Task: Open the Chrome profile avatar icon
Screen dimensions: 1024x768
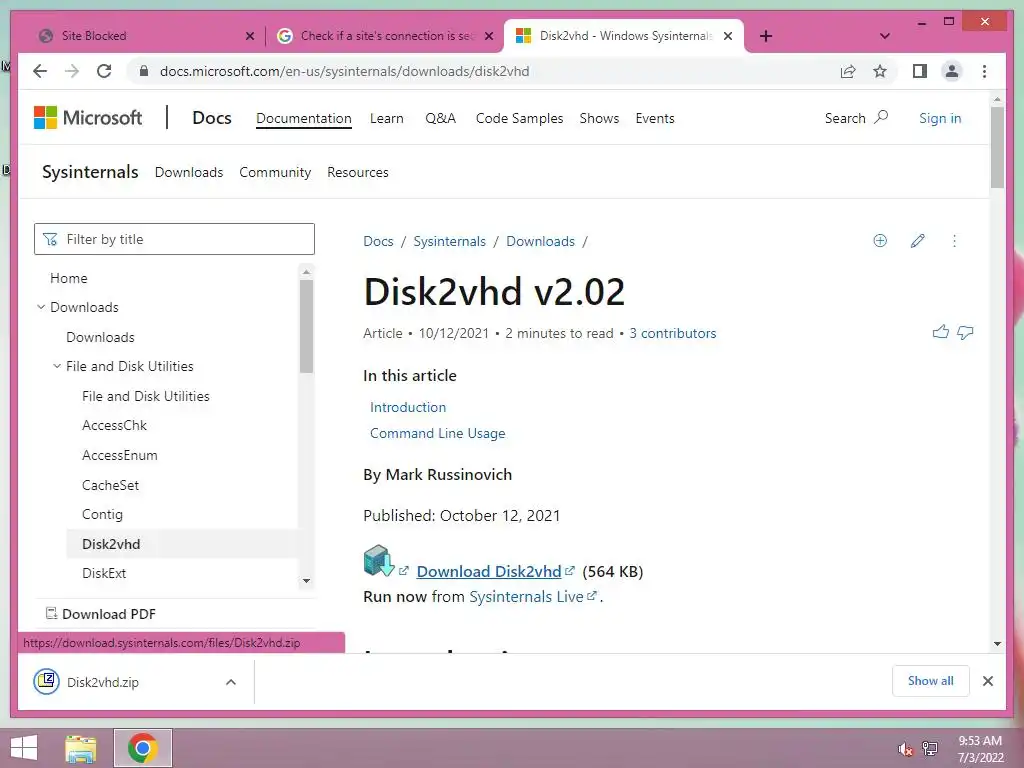Action: point(952,71)
